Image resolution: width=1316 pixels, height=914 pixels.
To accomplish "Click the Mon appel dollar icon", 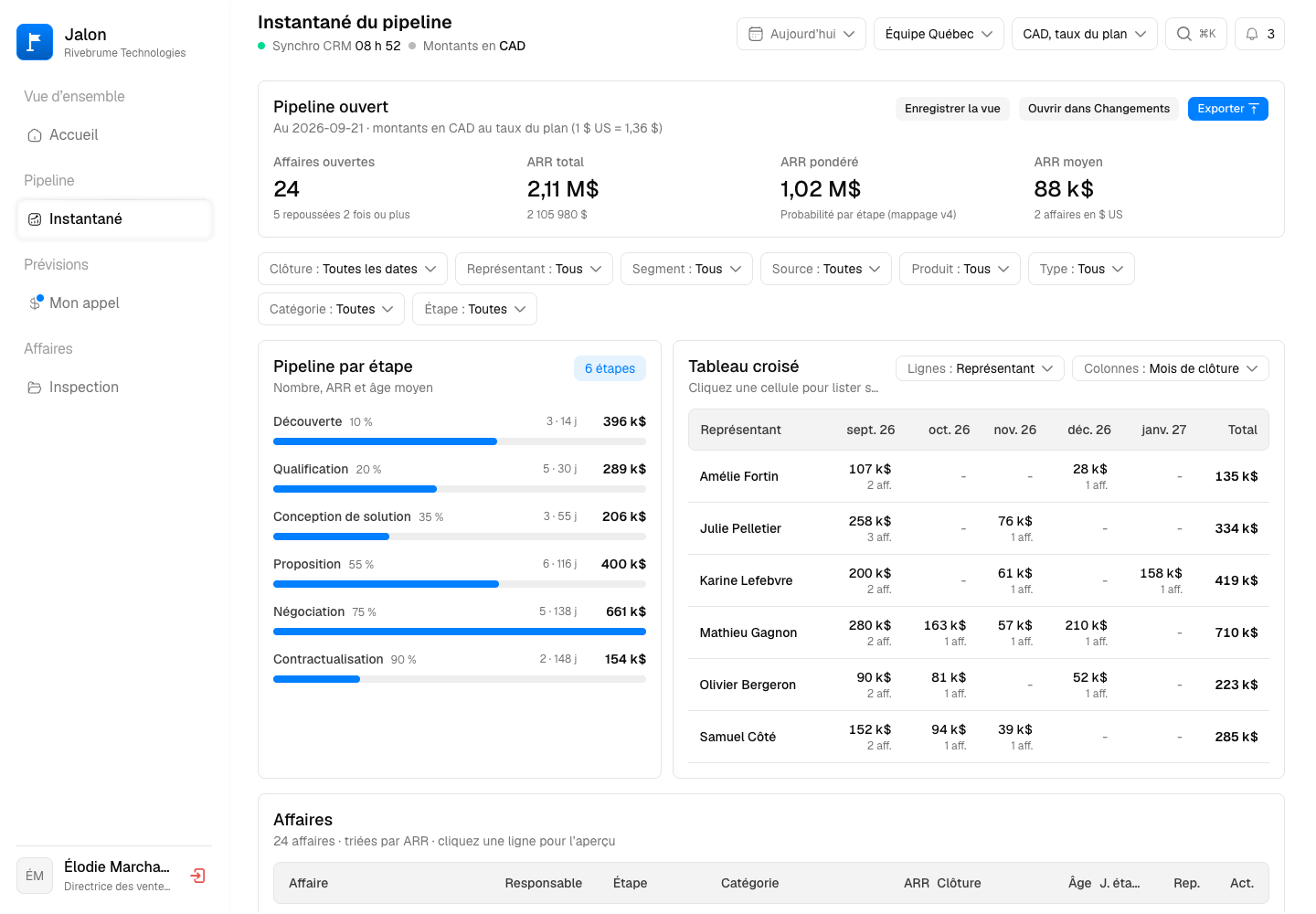I will pyautogui.click(x=35, y=303).
